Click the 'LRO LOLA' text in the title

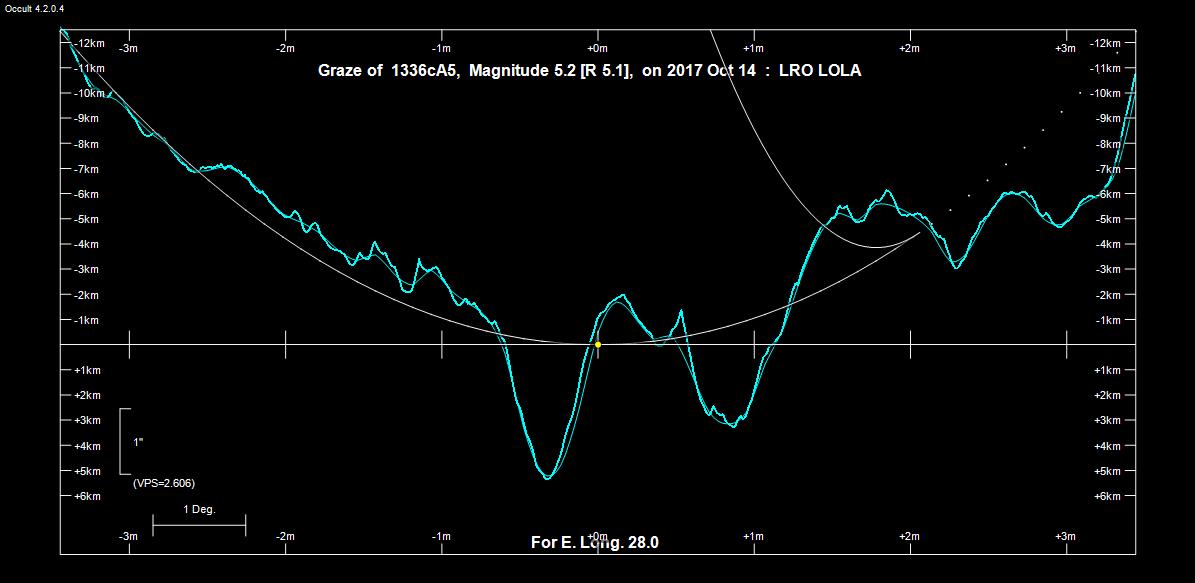pos(819,71)
